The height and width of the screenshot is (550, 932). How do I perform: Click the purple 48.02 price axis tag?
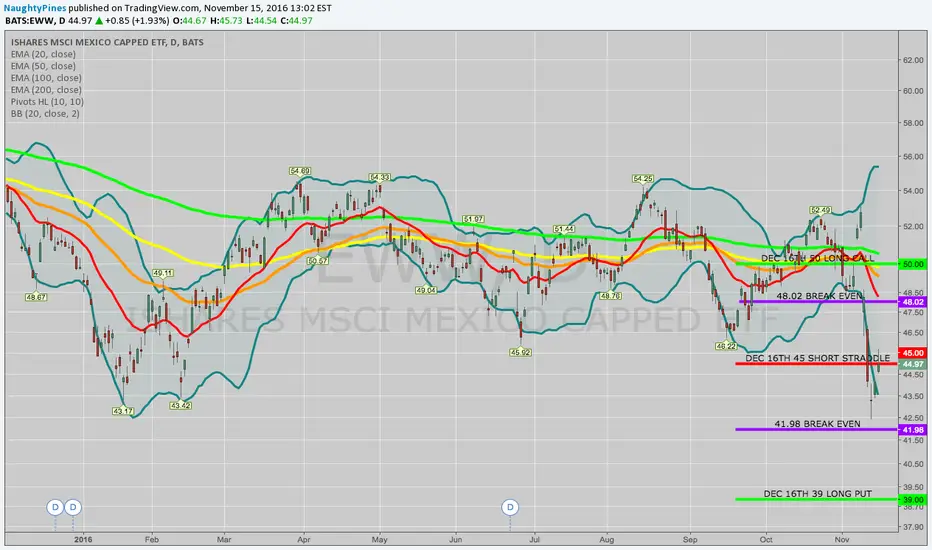[912, 302]
